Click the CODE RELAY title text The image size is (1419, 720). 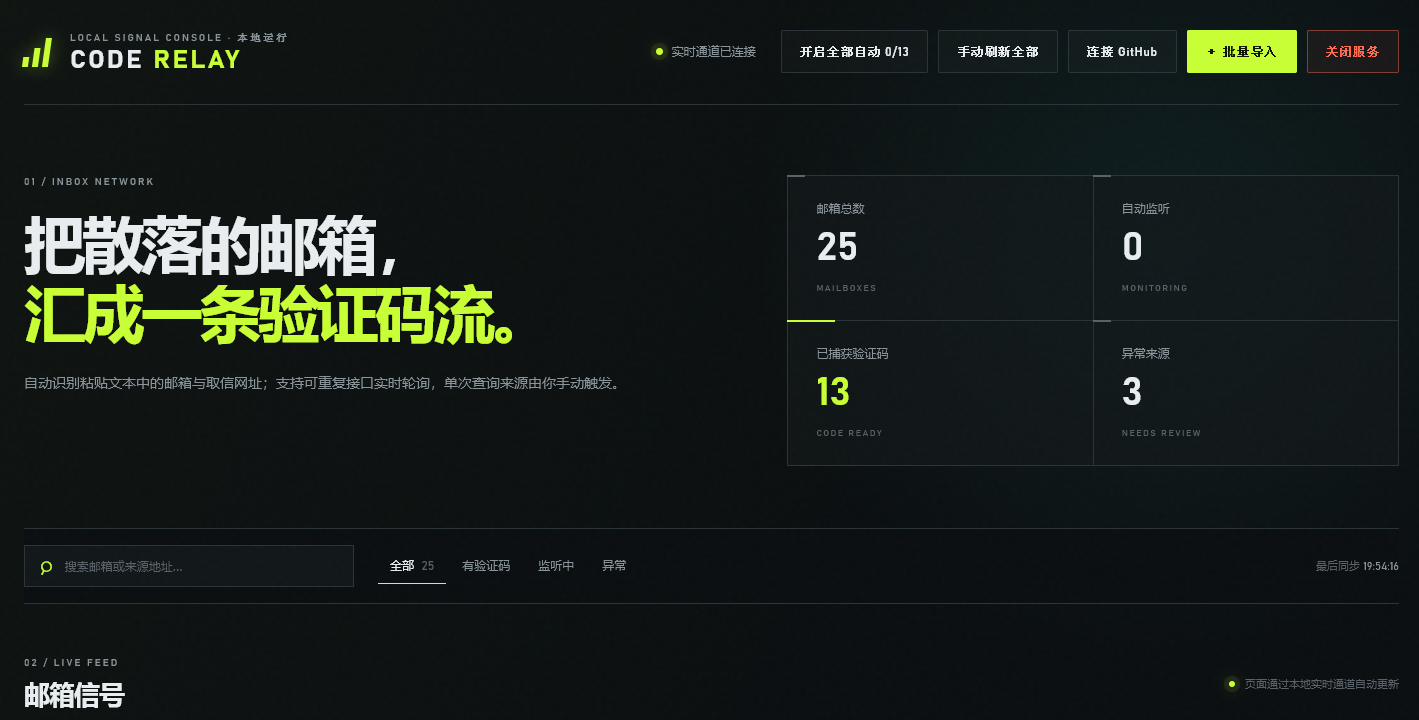[156, 59]
